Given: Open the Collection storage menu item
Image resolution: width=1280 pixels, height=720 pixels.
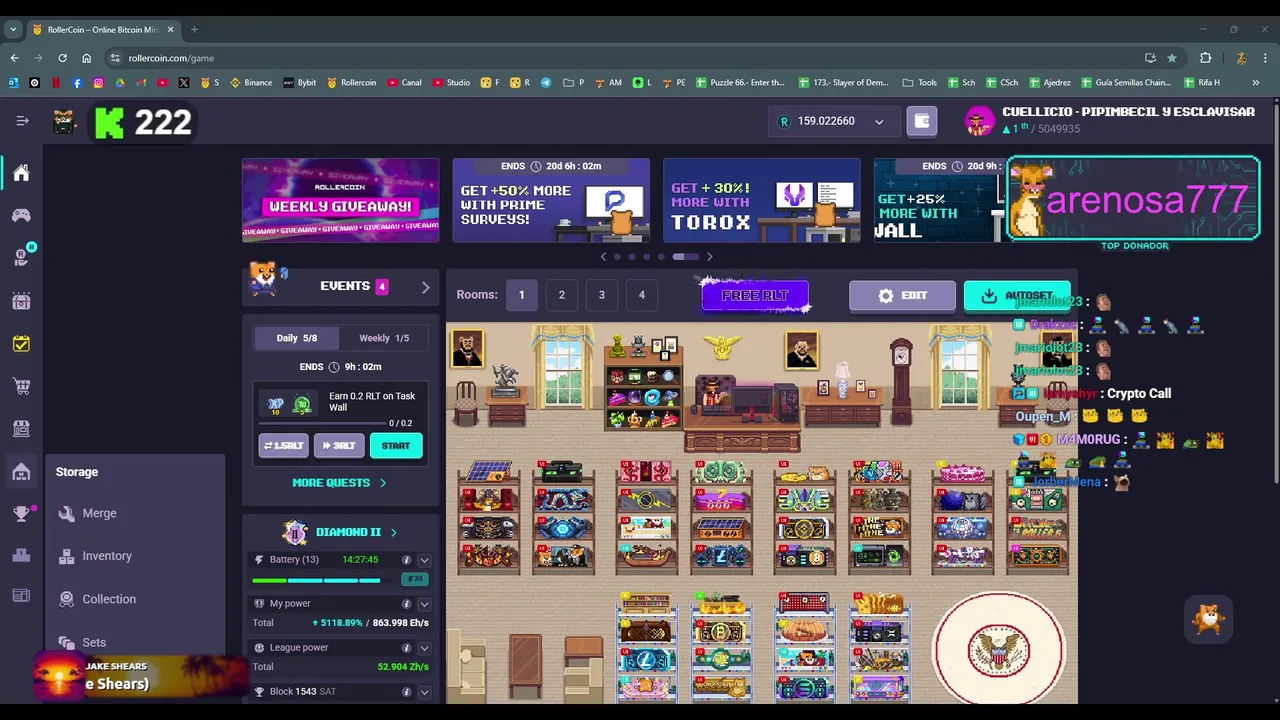Looking at the screenshot, I should [x=109, y=599].
